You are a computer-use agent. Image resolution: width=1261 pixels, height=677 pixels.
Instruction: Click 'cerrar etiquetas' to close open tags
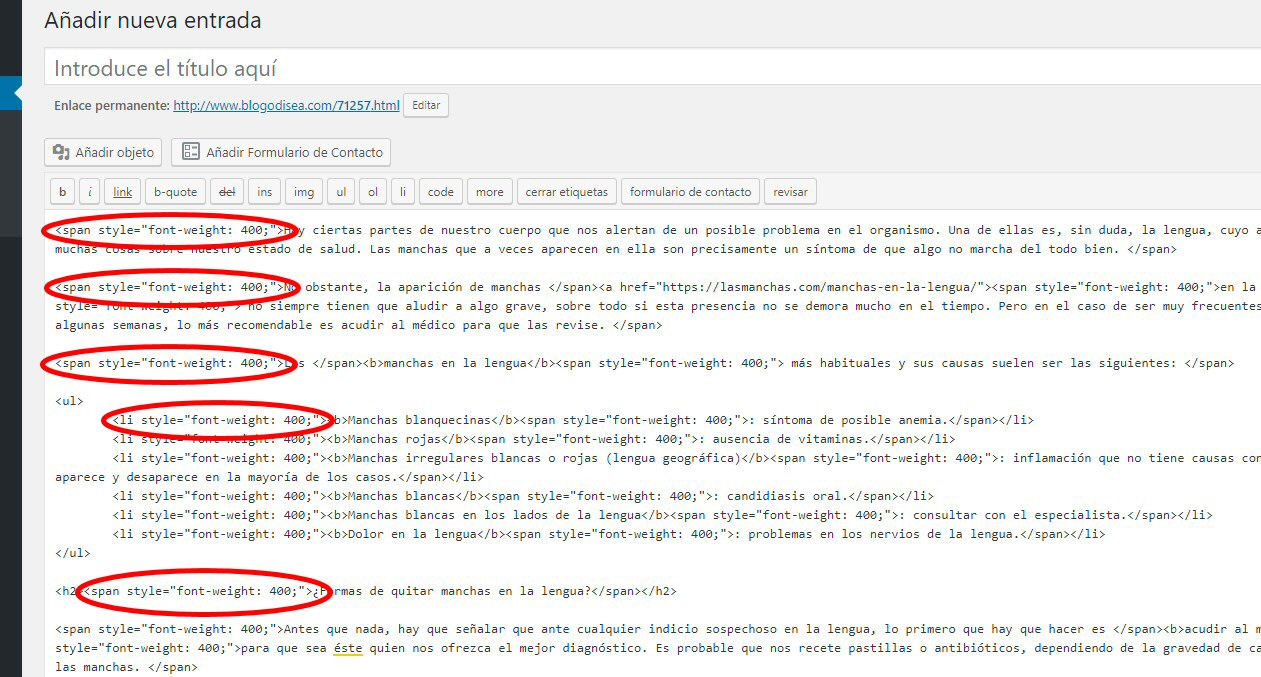566,192
